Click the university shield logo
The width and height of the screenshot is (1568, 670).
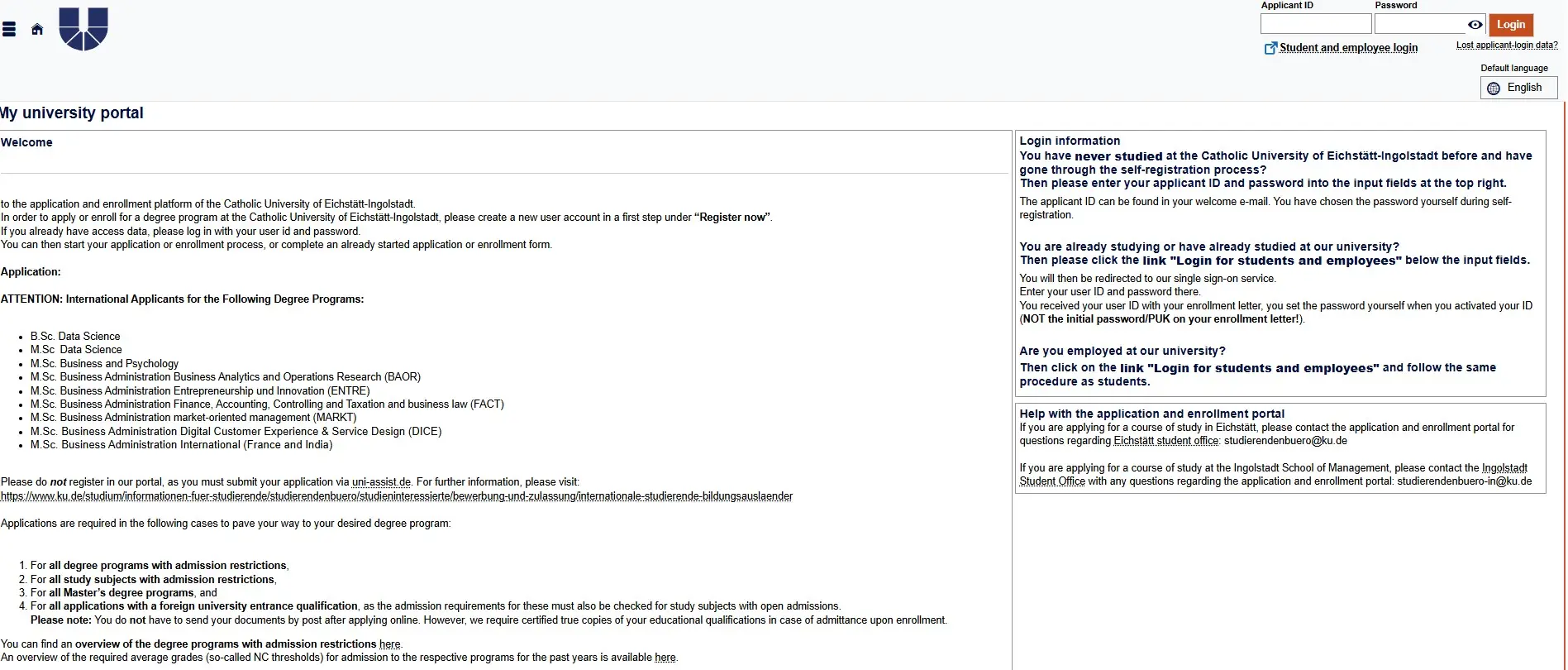83,29
